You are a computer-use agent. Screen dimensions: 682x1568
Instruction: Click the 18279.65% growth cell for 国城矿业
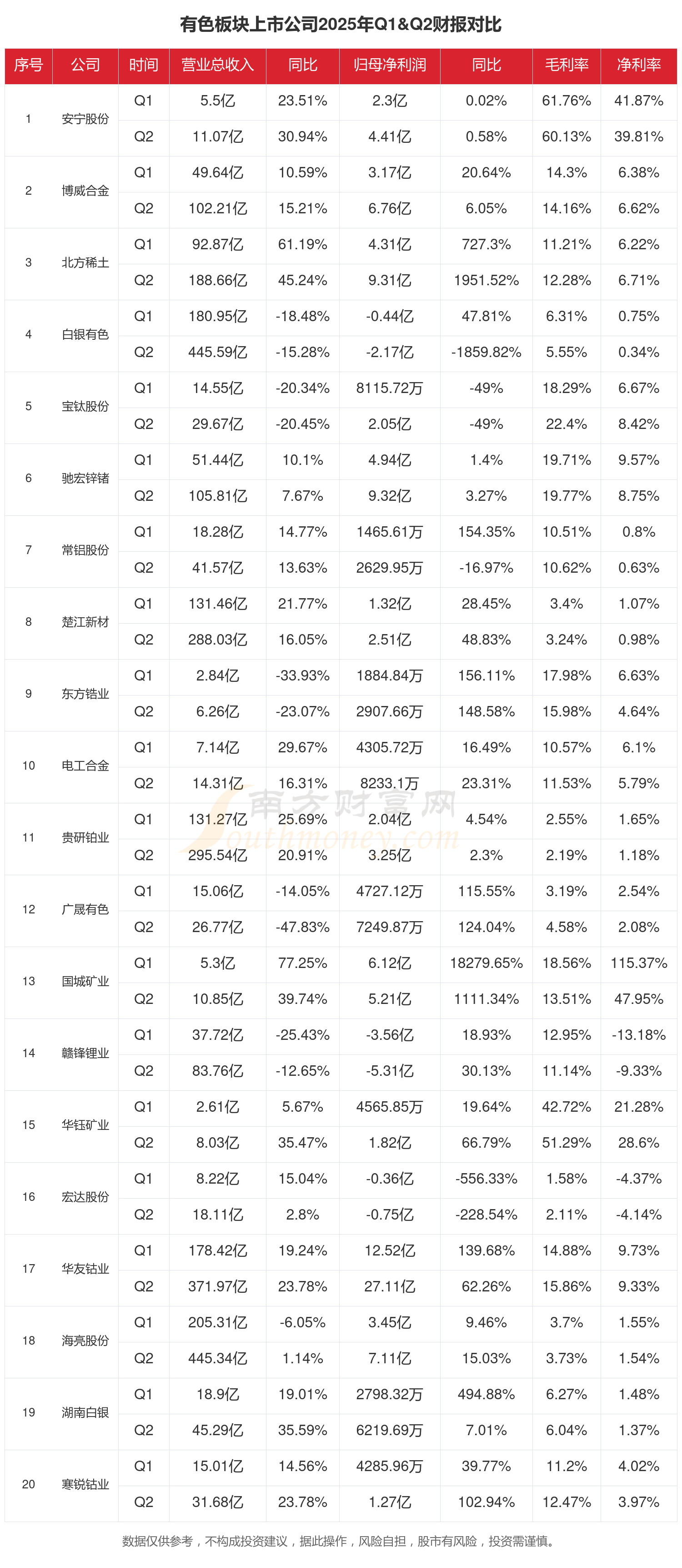(486, 963)
